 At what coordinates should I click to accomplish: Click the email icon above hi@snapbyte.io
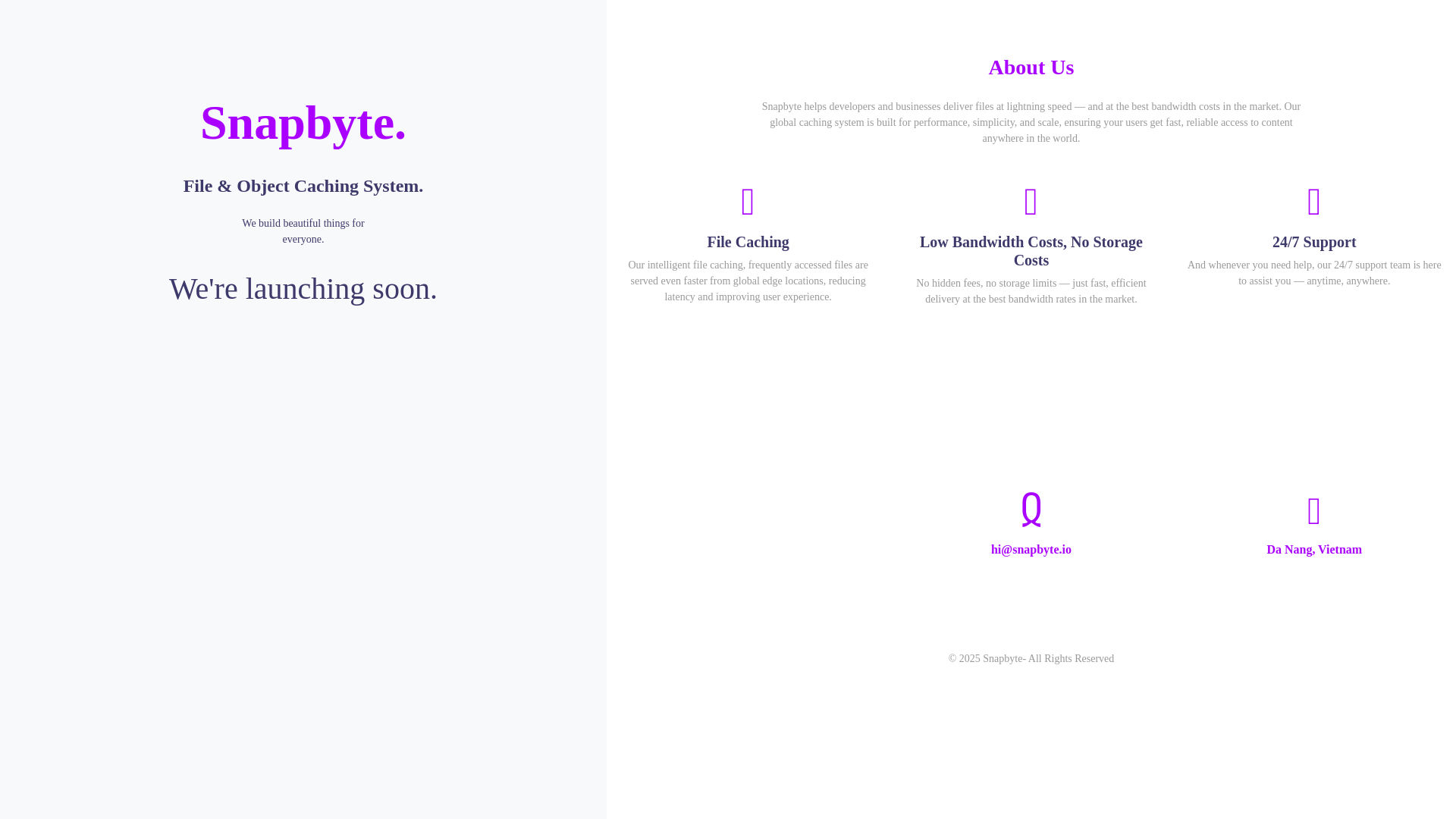click(x=1031, y=509)
